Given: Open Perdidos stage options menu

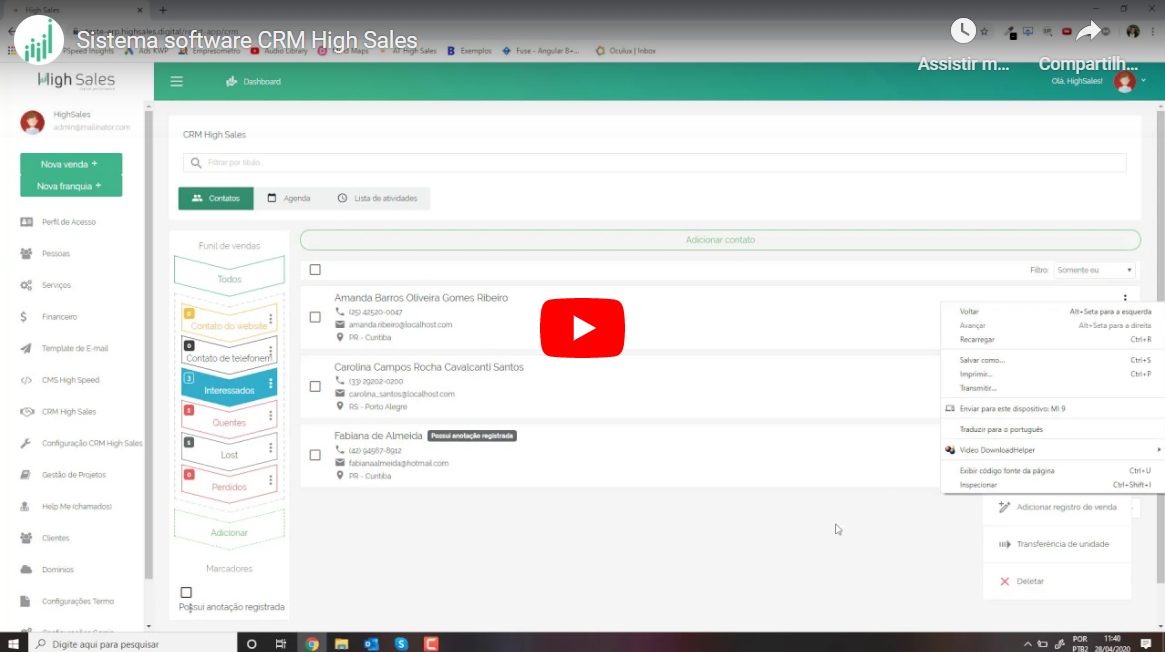Looking at the screenshot, I should pos(270,480).
